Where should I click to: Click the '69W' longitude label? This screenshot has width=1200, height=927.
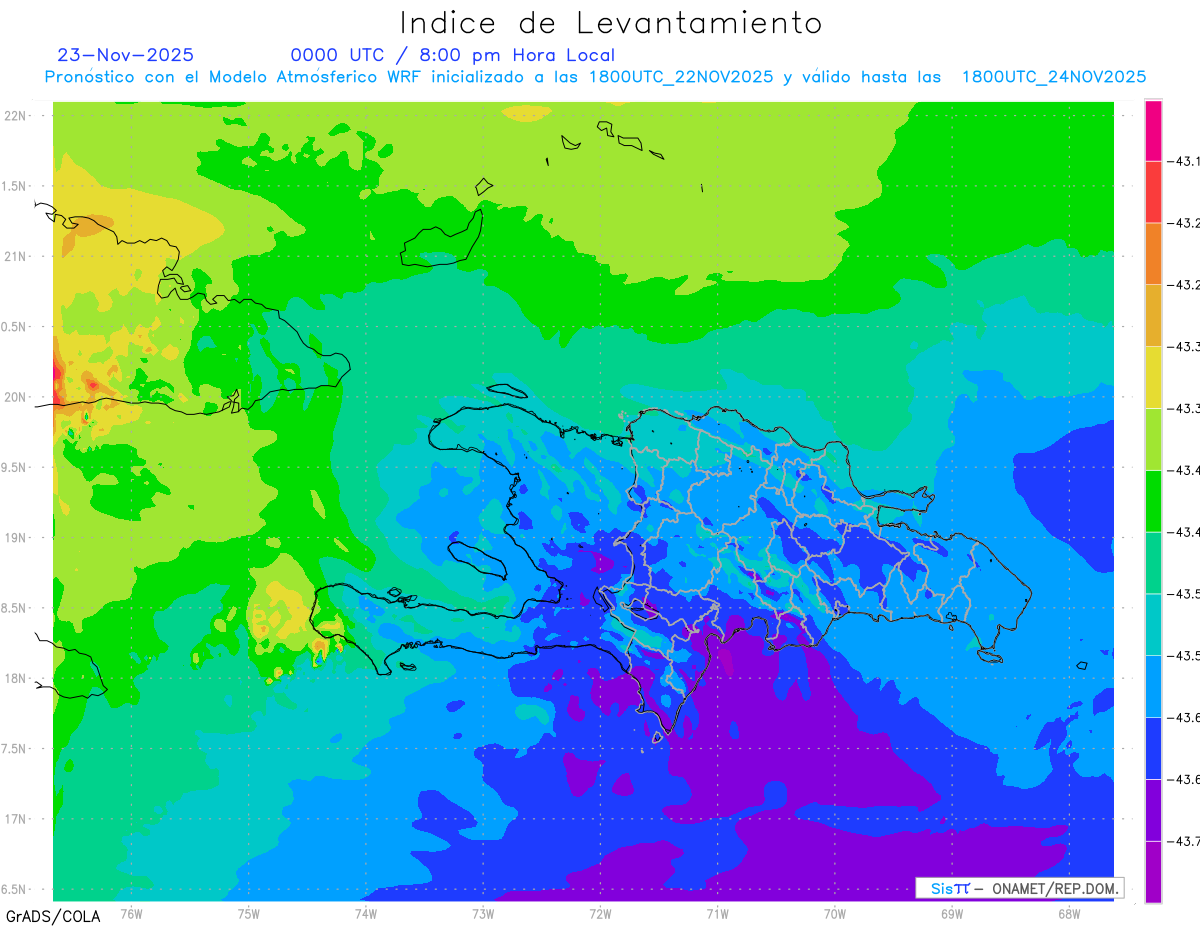click(x=952, y=914)
